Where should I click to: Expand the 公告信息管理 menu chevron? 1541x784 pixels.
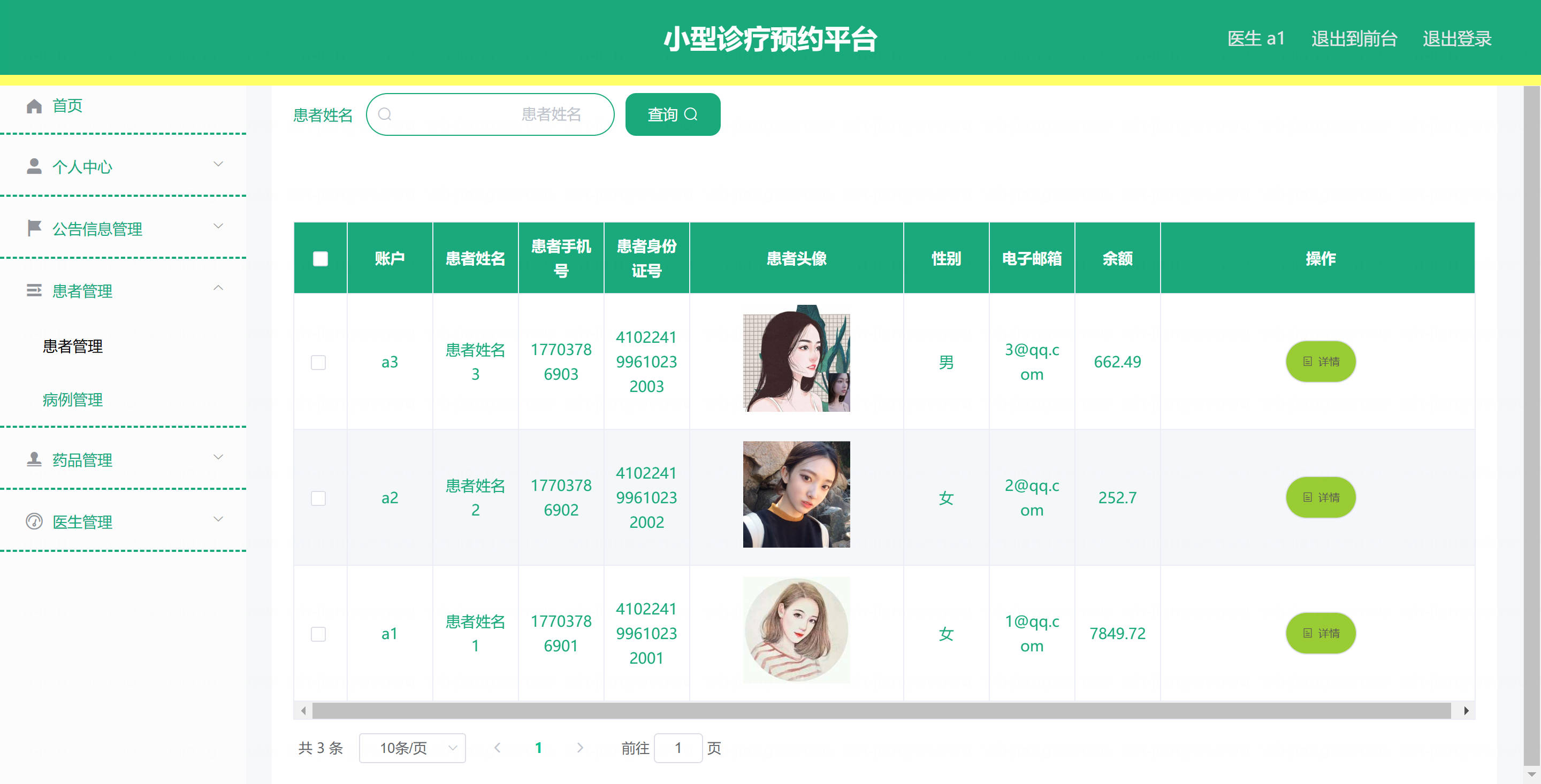tap(218, 226)
